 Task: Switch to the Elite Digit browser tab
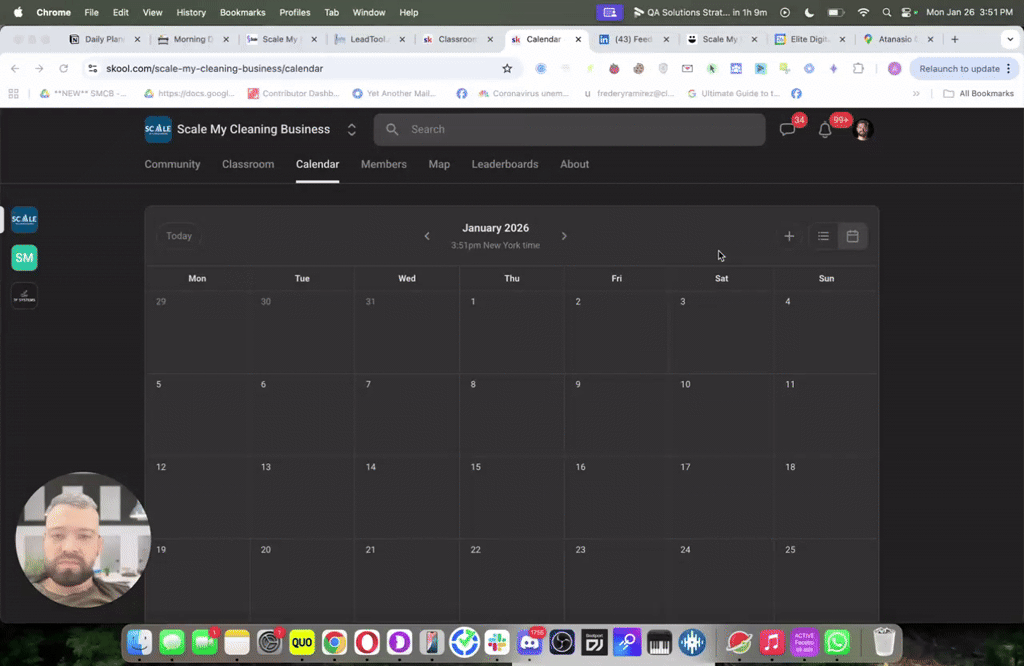point(808,39)
